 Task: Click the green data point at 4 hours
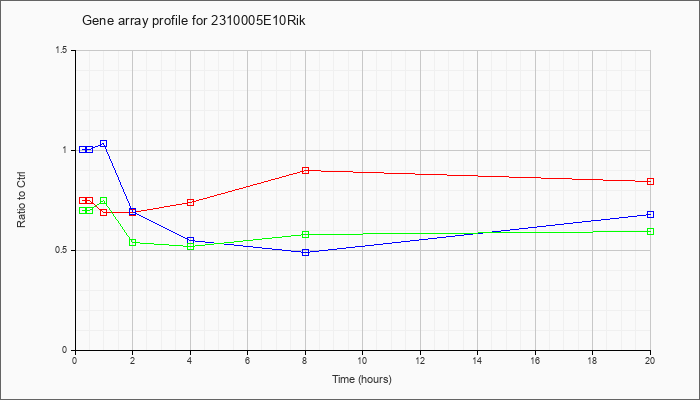point(191,246)
